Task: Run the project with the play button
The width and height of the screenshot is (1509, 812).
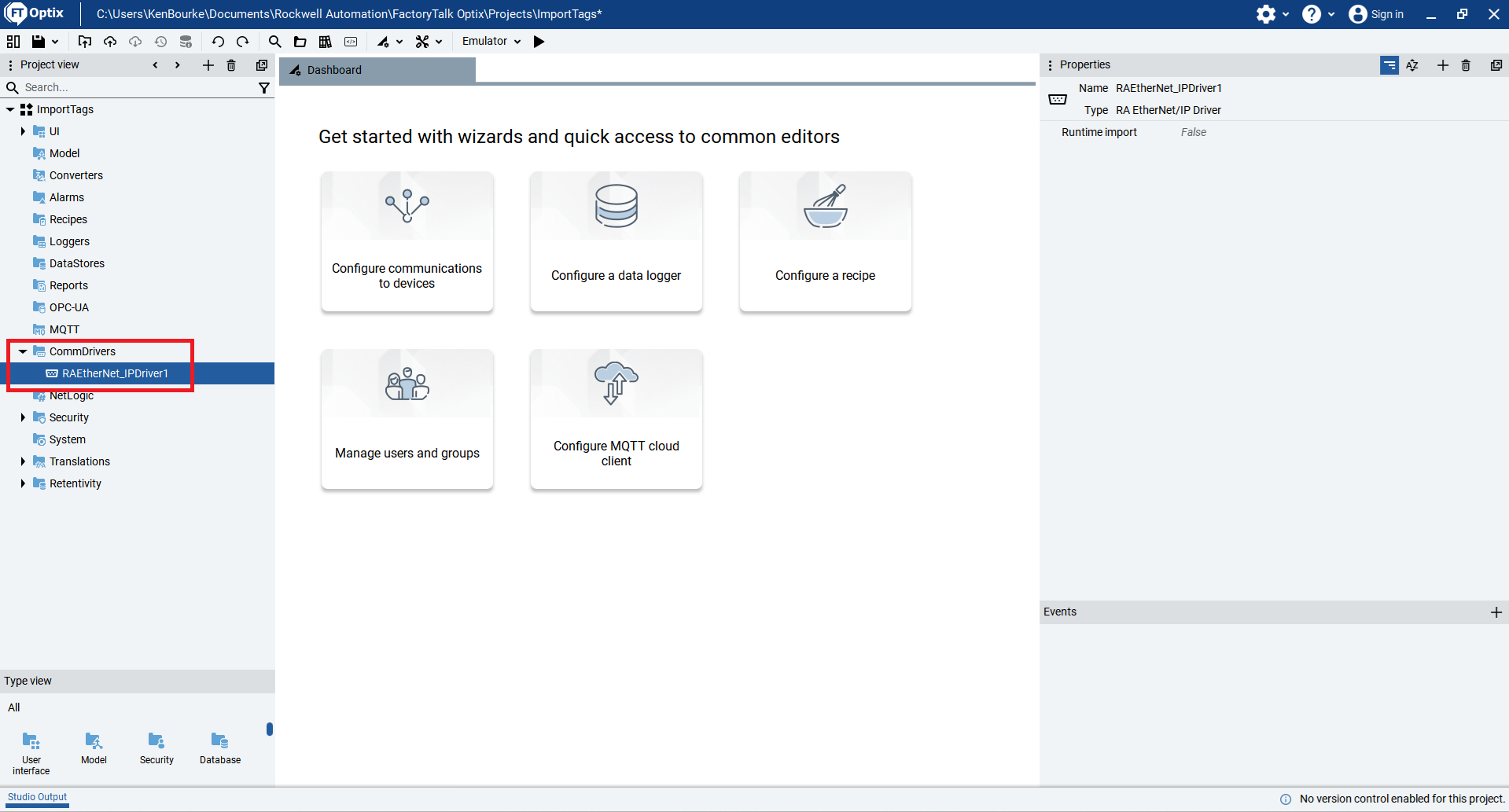Action: click(539, 42)
